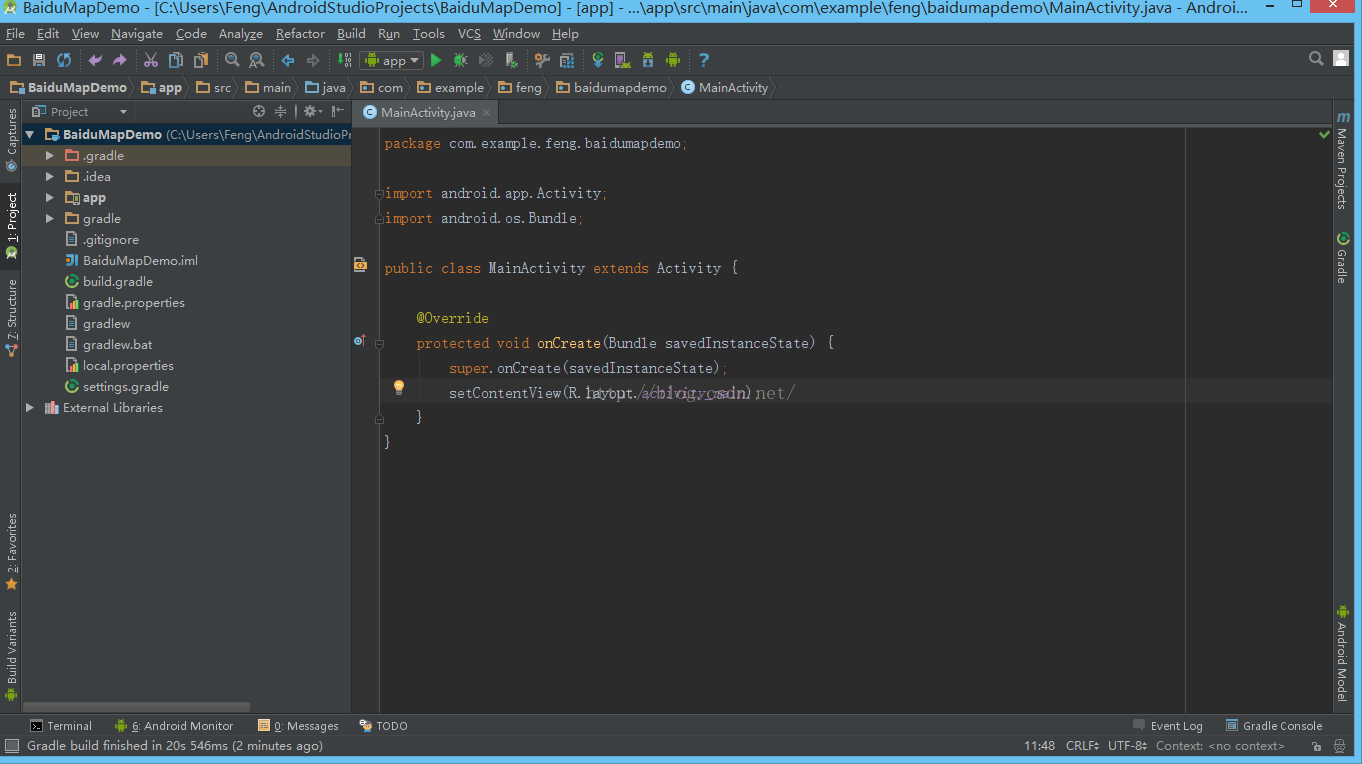Collapse the BaiduMapDemo root node
The image size is (1362, 764).
tap(30, 135)
